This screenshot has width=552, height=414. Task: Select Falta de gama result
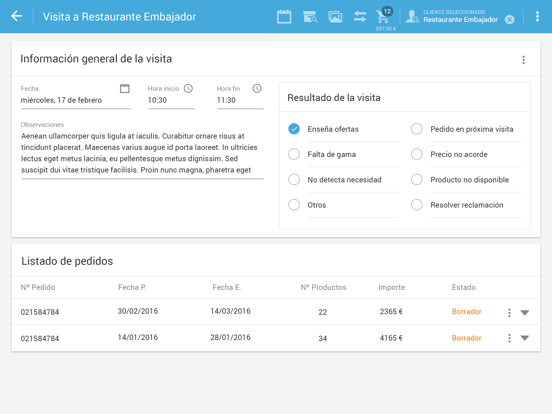click(294, 154)
